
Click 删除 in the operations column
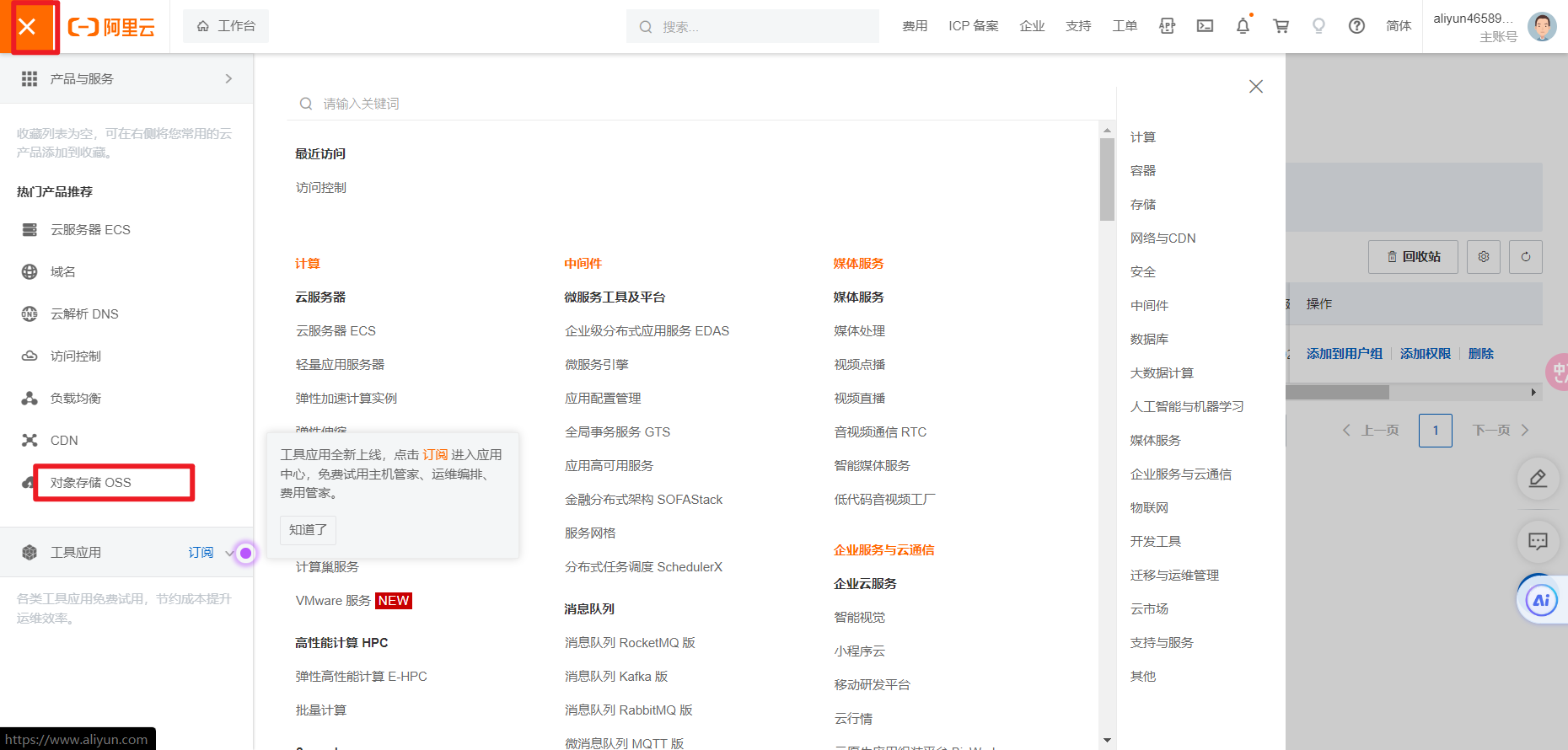[1481, 353]
